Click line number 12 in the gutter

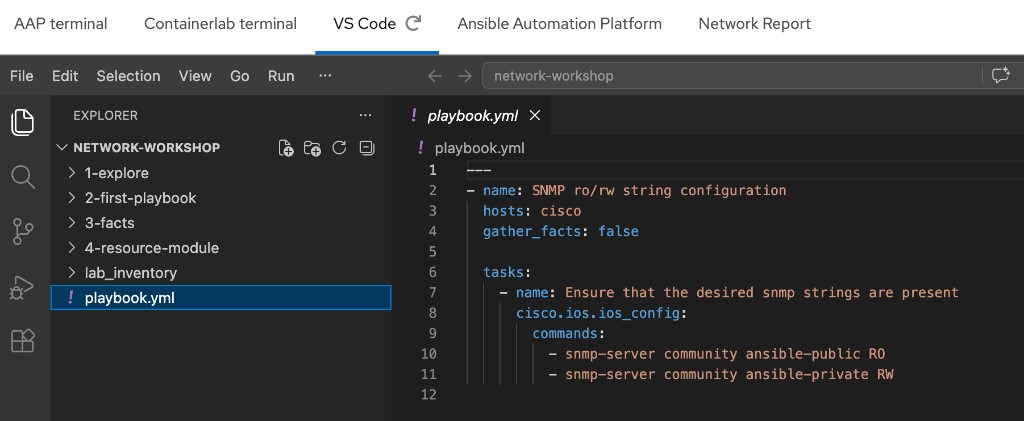coord(428,394)
